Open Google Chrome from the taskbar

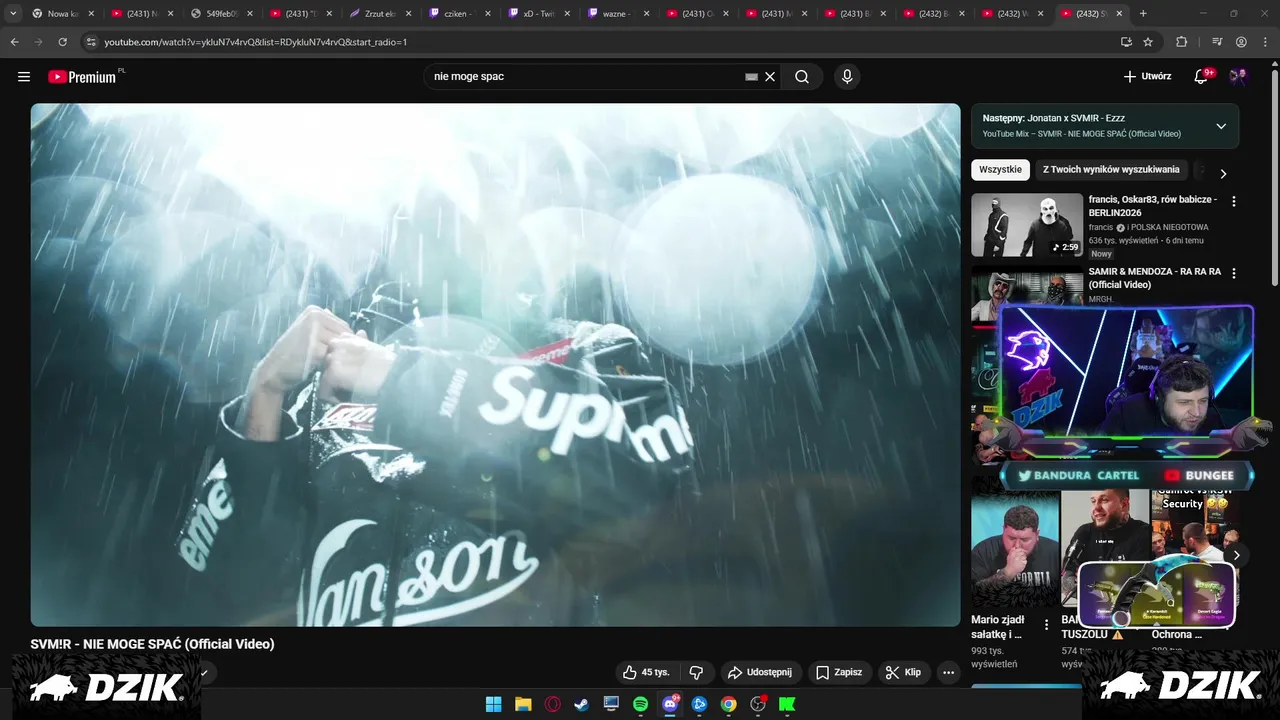729,704
